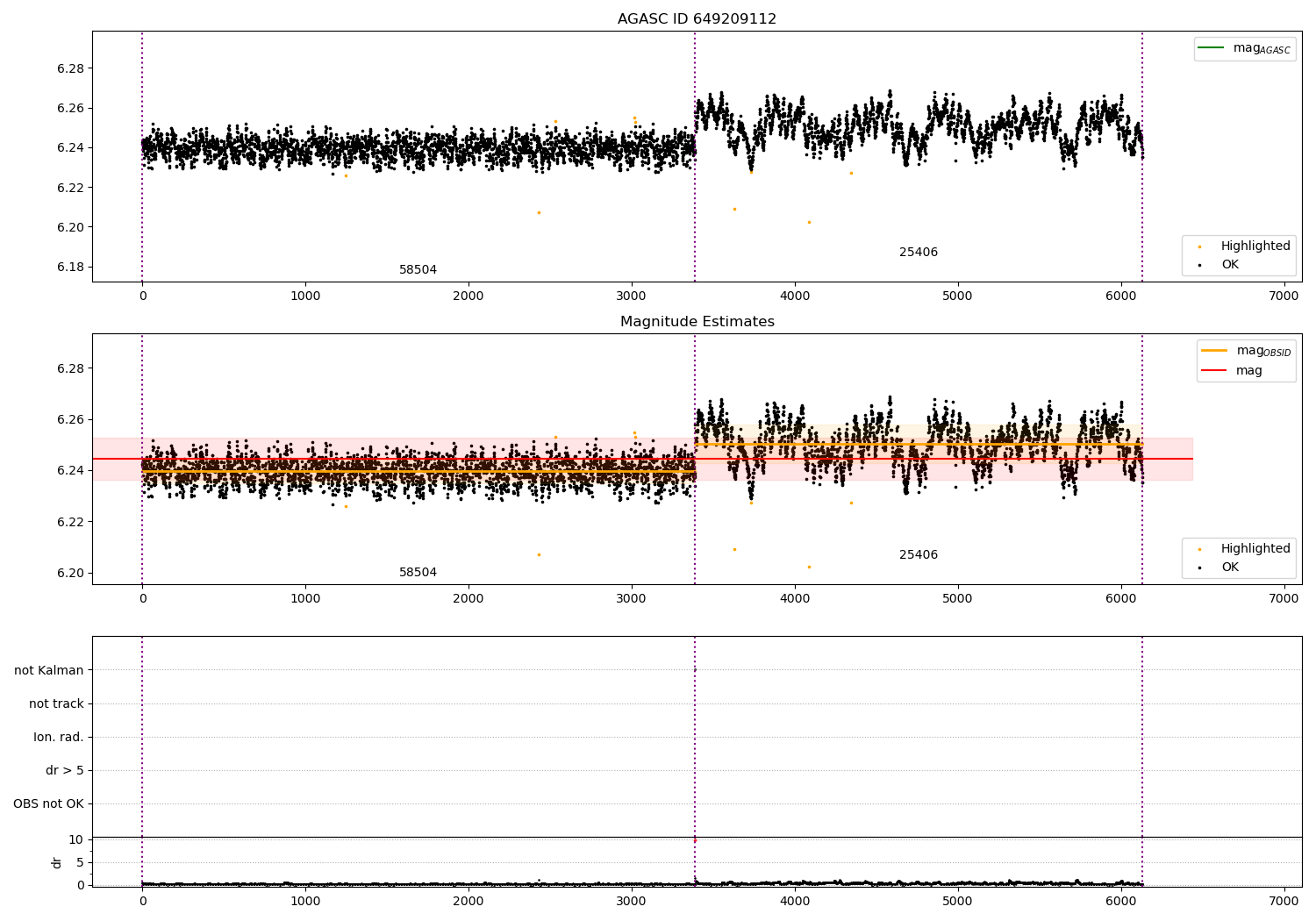Select 'OK' in the top plot legend
Viewport: 1316px width, 921px height.
(x=1230, y=265)
